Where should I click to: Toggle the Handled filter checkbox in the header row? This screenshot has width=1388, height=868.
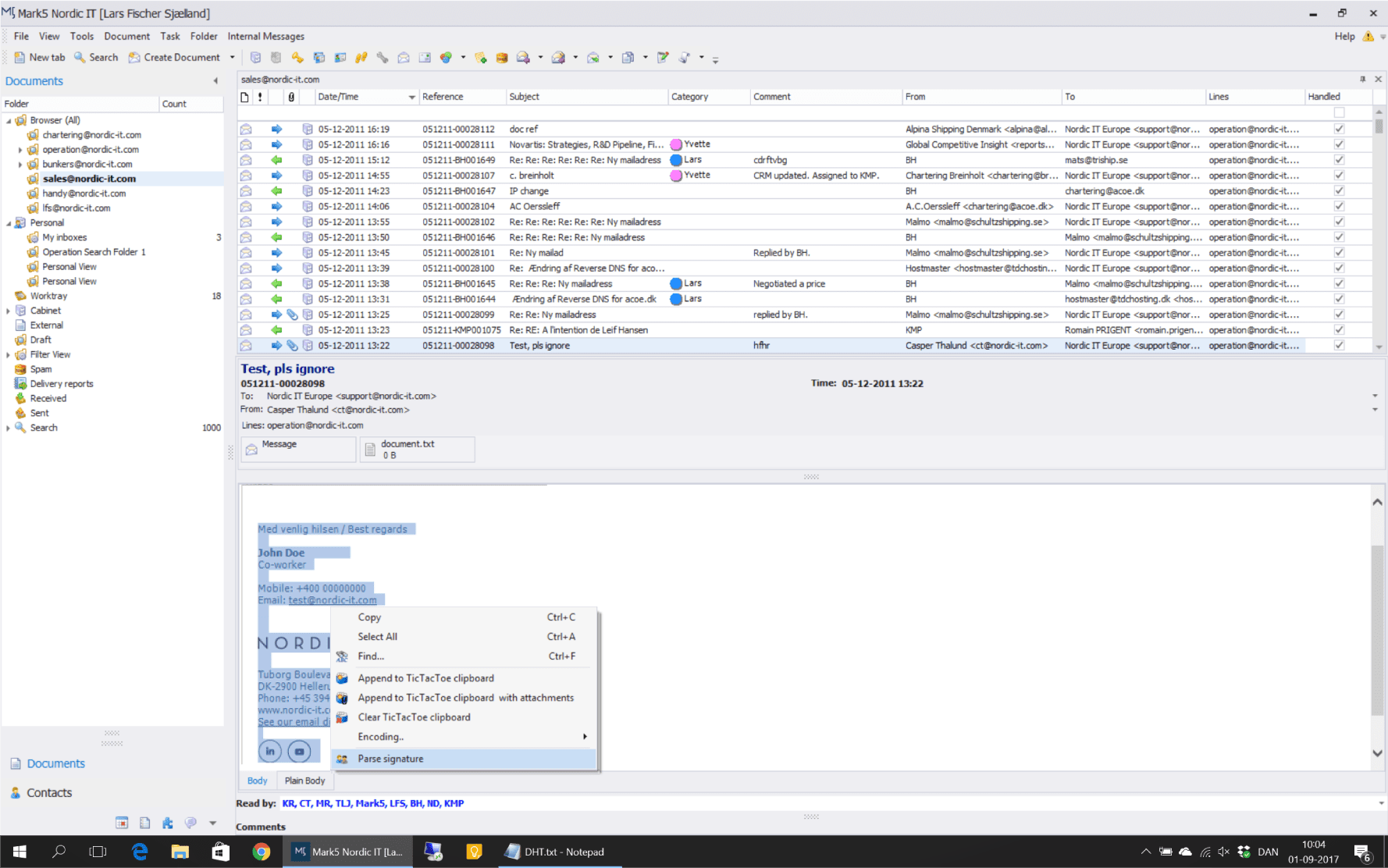click(1339, 112)
